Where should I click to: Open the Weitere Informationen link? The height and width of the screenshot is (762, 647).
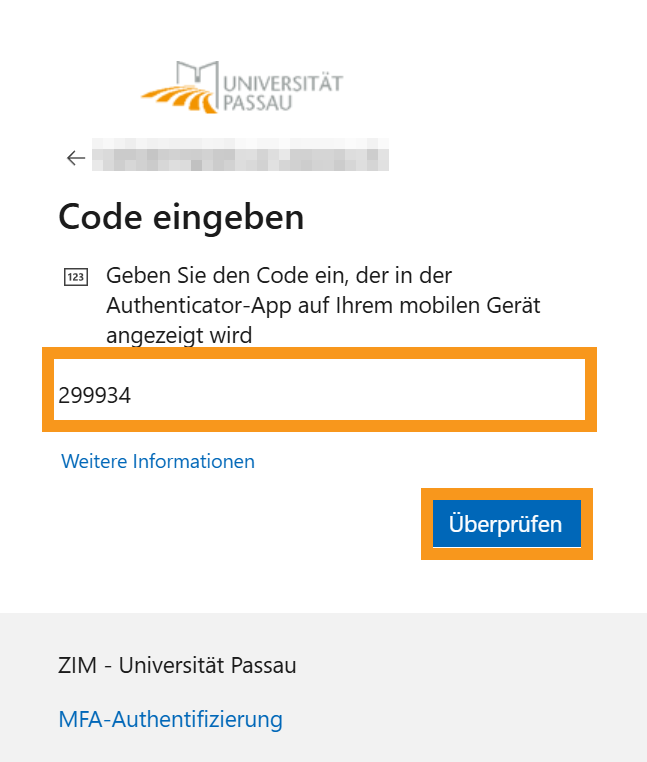point(158,461)
